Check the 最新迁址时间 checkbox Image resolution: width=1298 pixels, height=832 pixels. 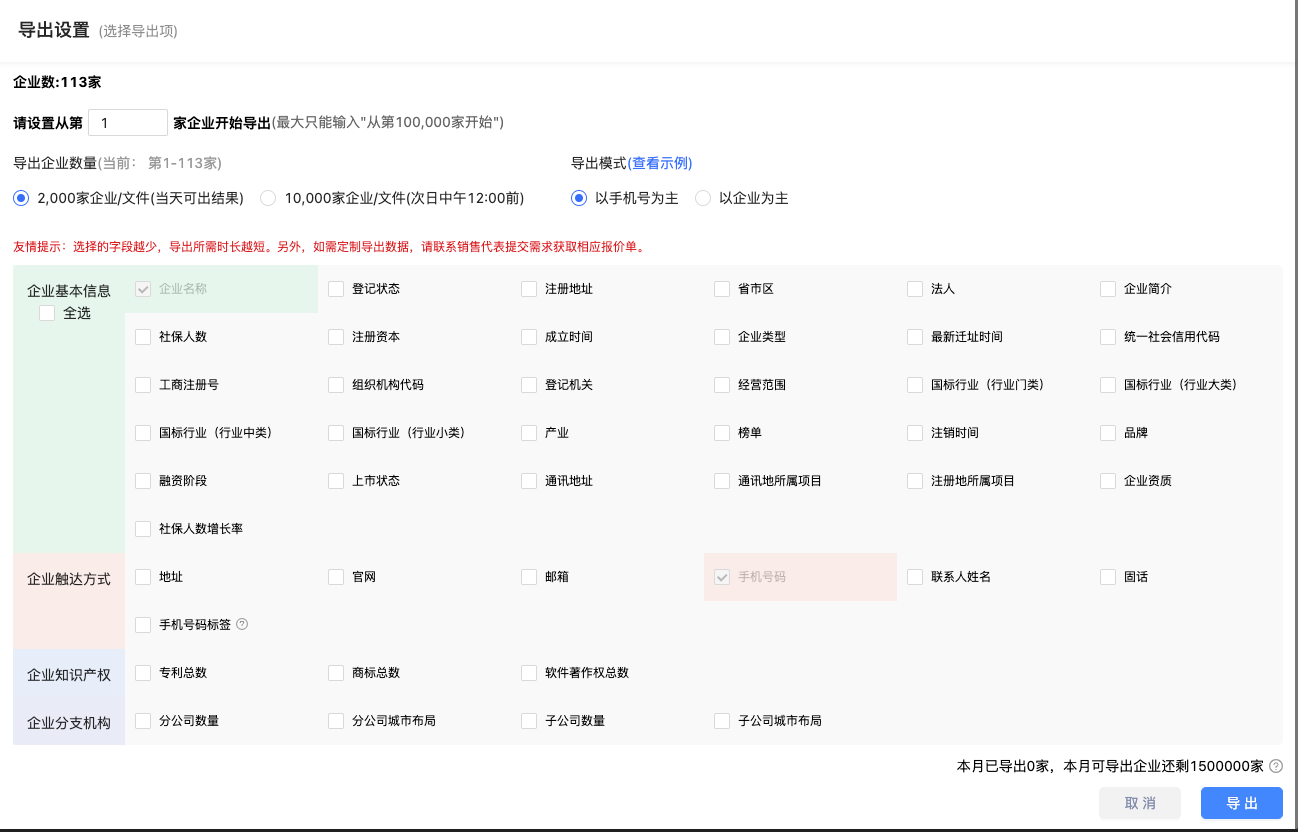(x=915, y=337)
